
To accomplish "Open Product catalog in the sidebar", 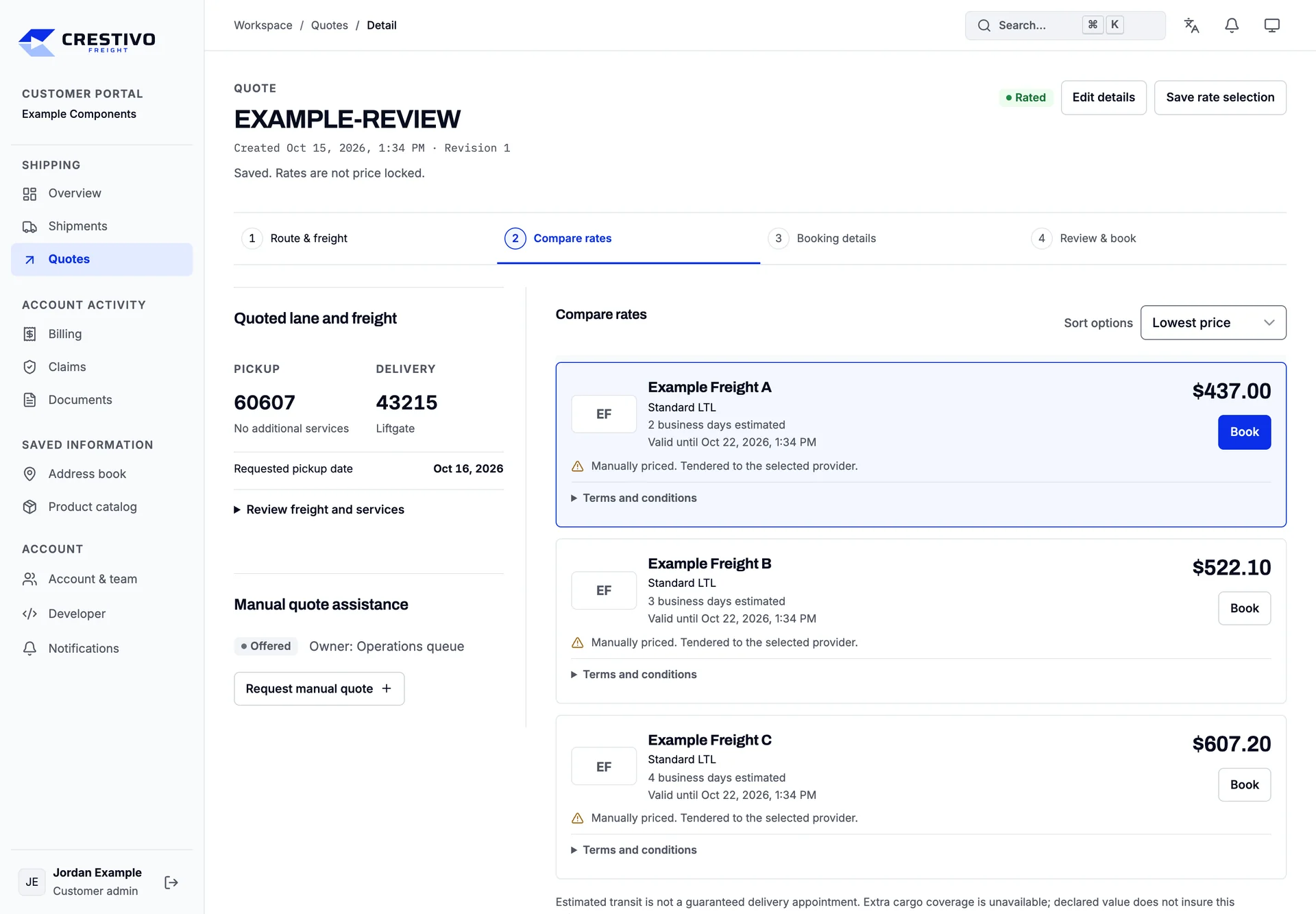I will click(101, 507).
